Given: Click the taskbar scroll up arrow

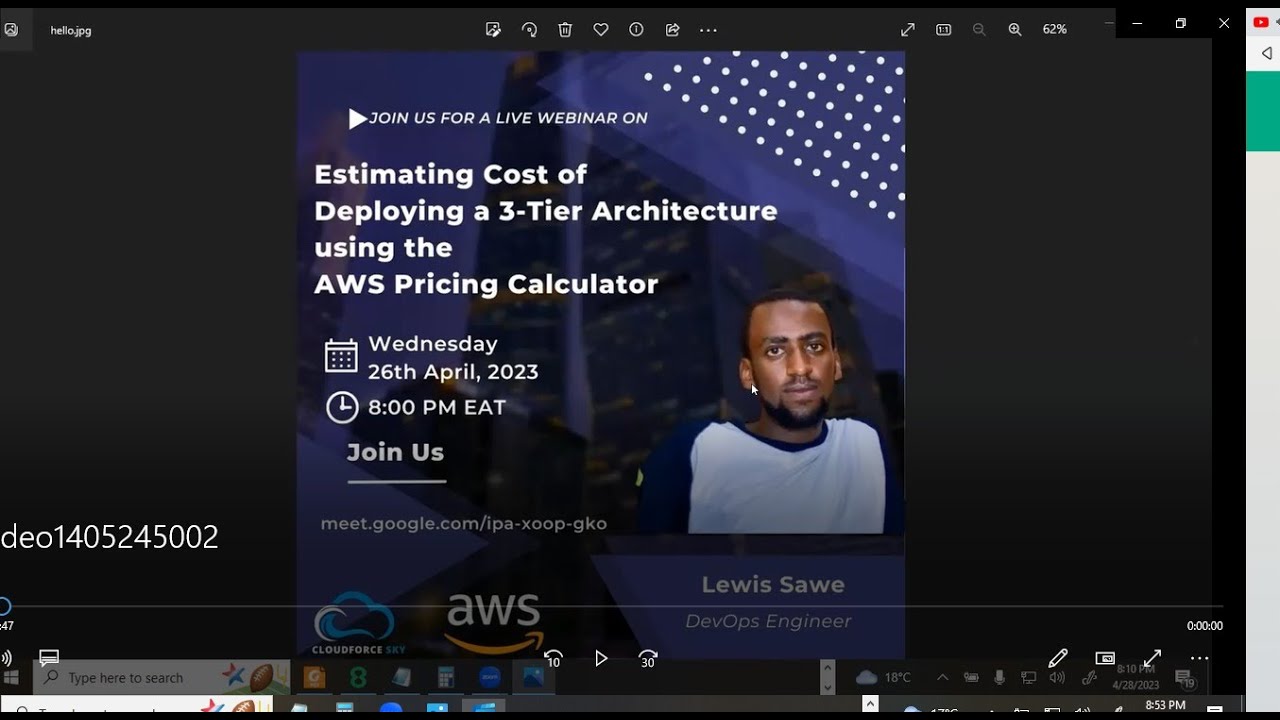Looking at the screenshot, I should coord(827,667).
